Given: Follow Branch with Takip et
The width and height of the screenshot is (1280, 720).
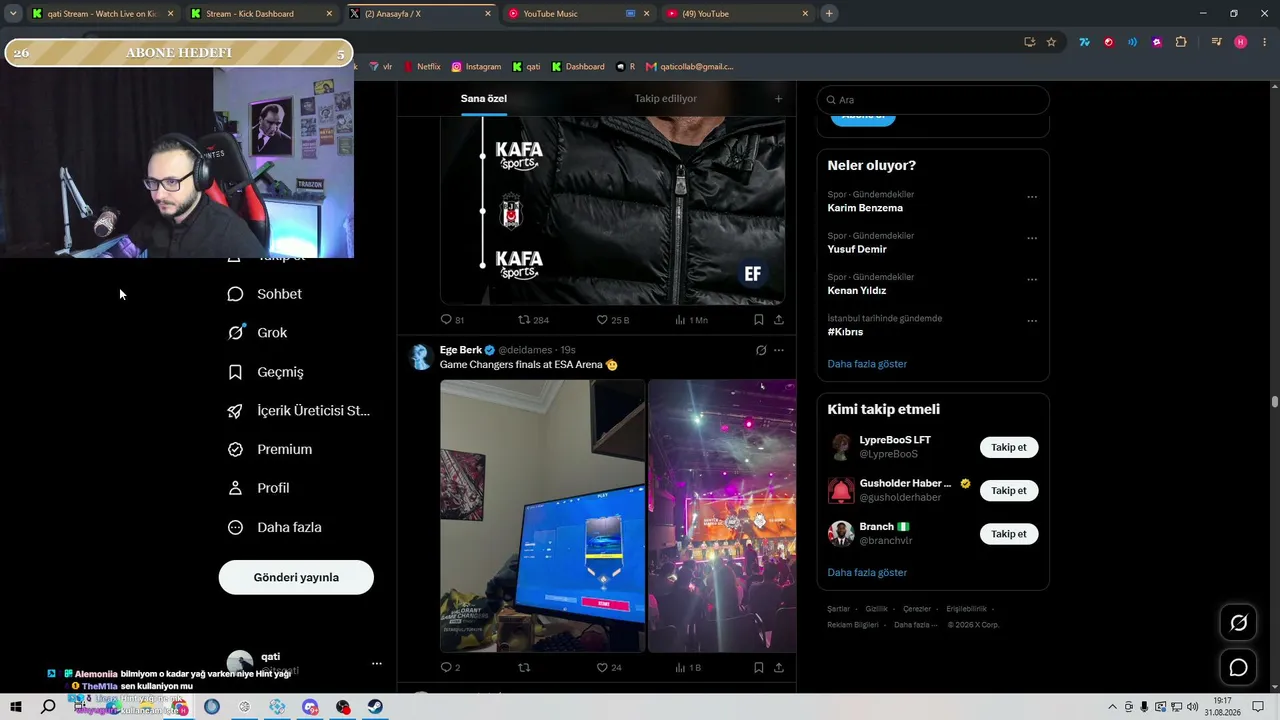Looking at the screenshot, I should [x=1009, y=534].
